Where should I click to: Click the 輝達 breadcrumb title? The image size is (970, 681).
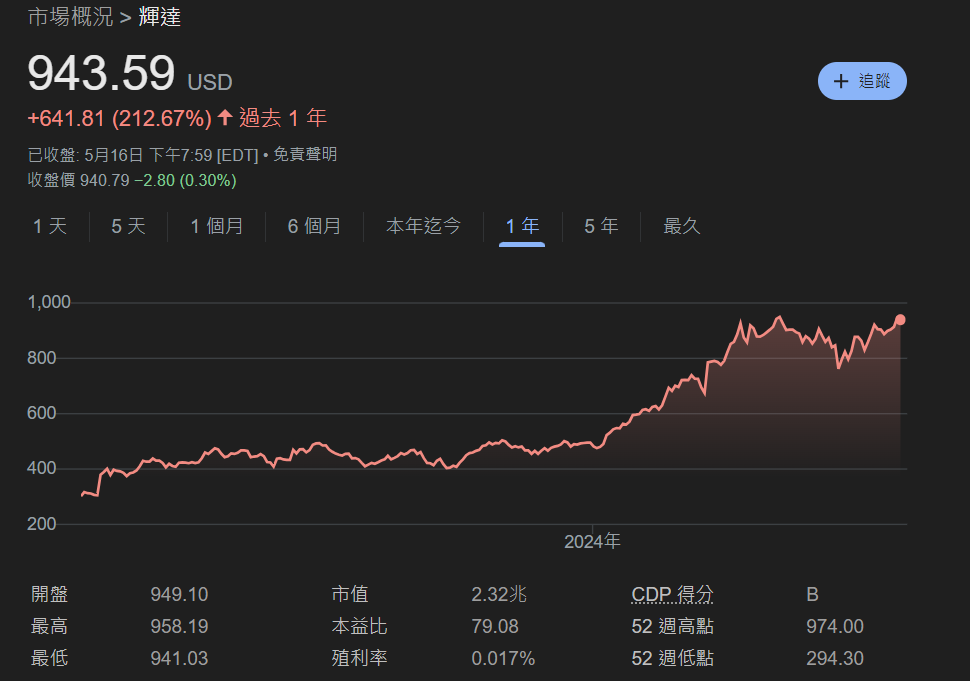click(x=159, y=16)
